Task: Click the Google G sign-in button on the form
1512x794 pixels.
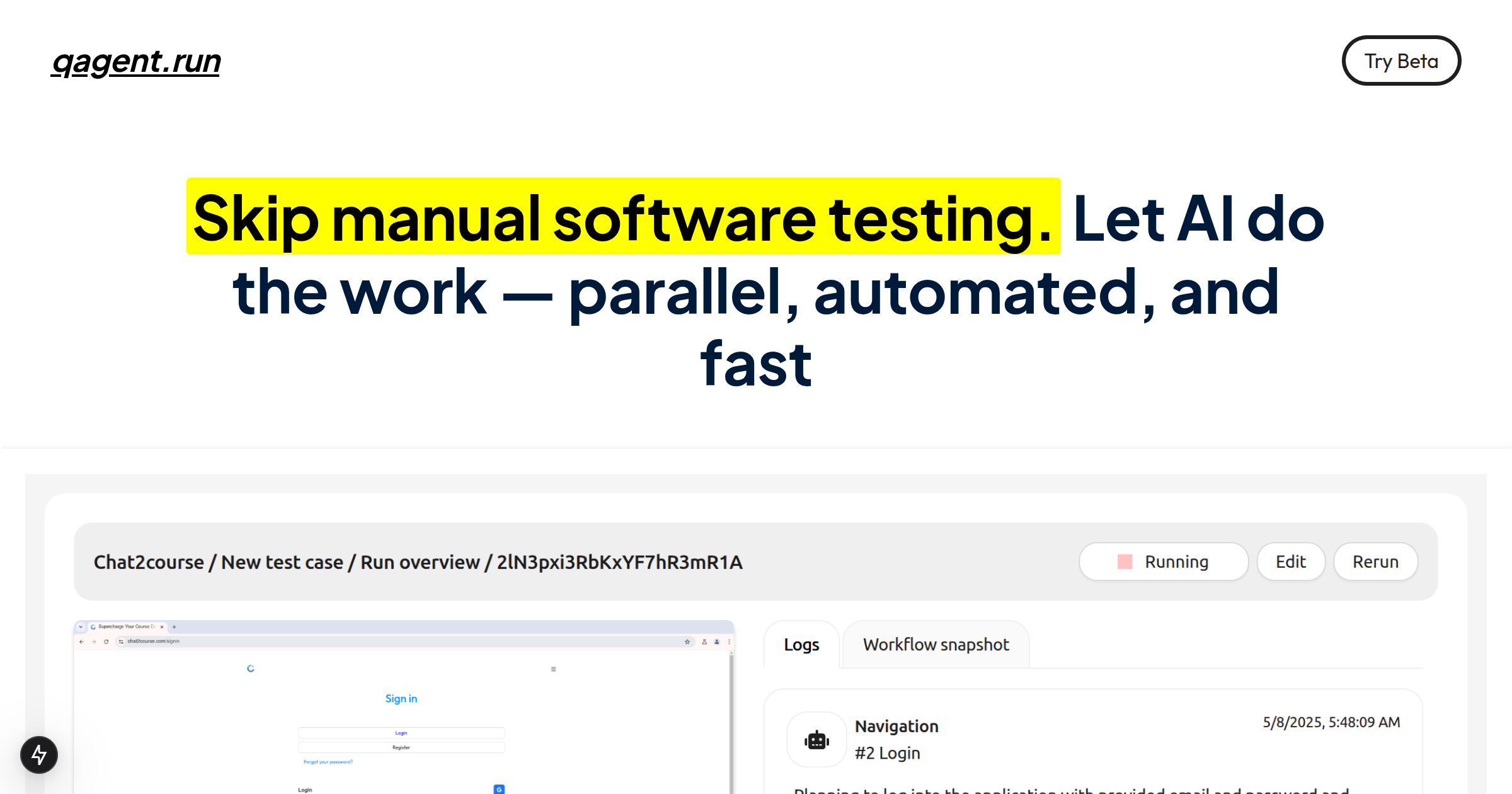Action: [x=499, y=789]
